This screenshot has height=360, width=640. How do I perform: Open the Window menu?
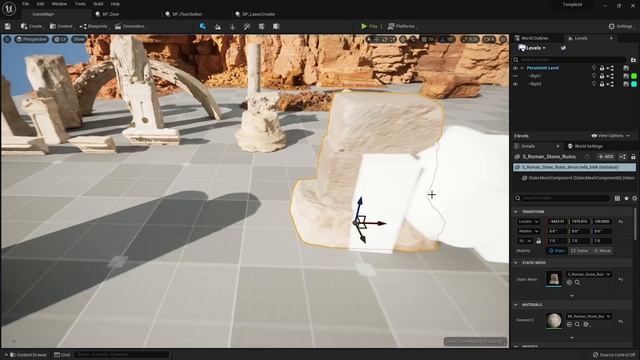click(x=59, y=4)
